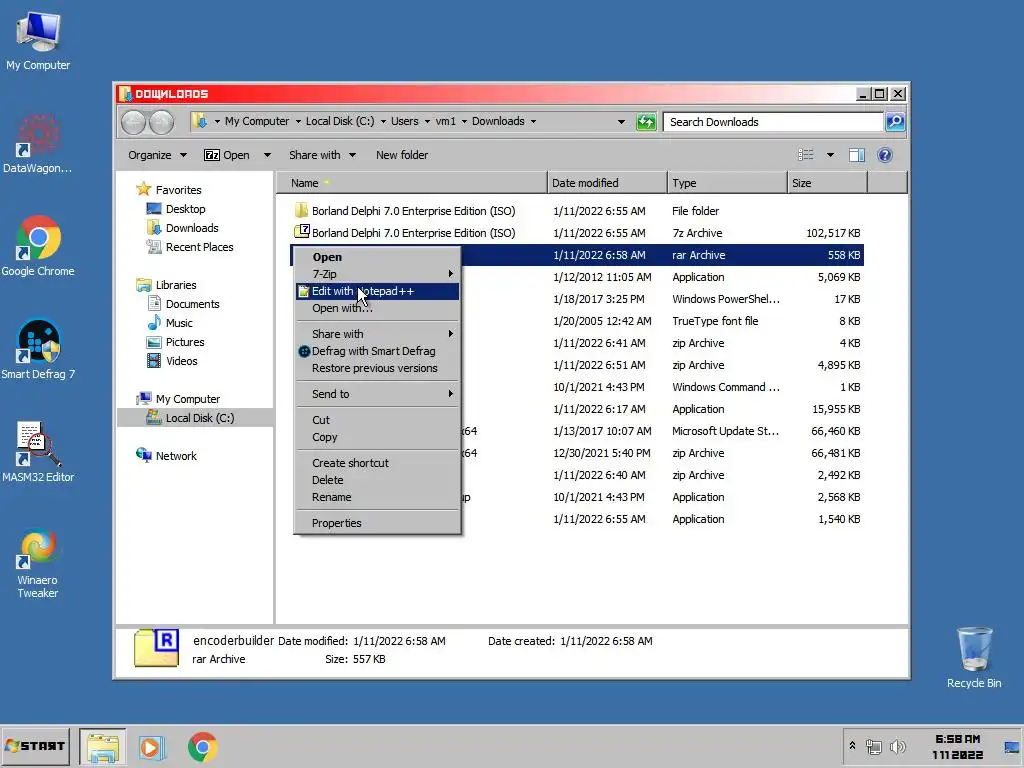This screenshot has height=768, width=1024.
Task: Open the Organize menu
Action: pos(157,155)
